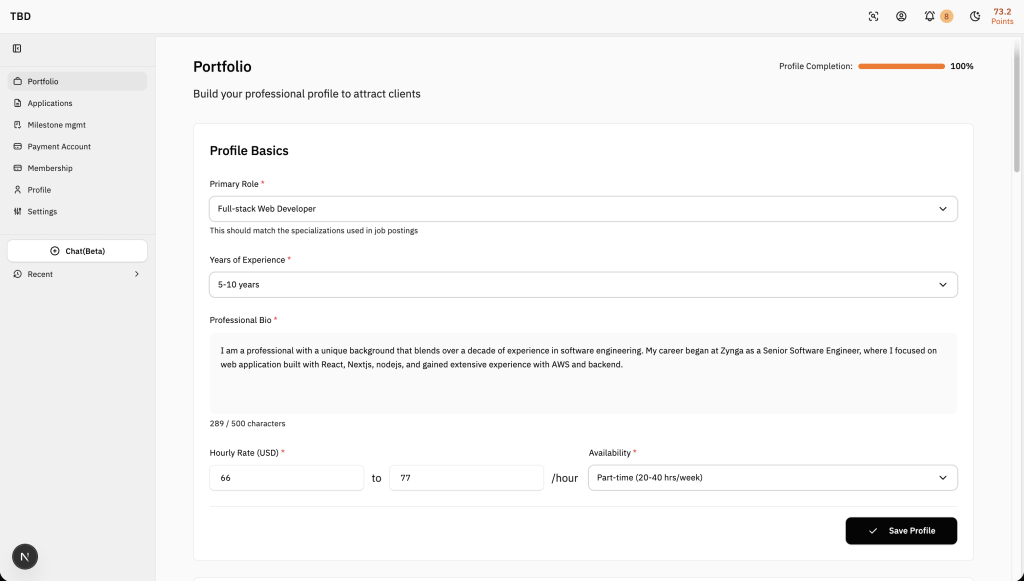Open the Years of Experience dropdown
Image resolution: width=1024 pixels, height=581 pixels.
[x=583, y=284]
